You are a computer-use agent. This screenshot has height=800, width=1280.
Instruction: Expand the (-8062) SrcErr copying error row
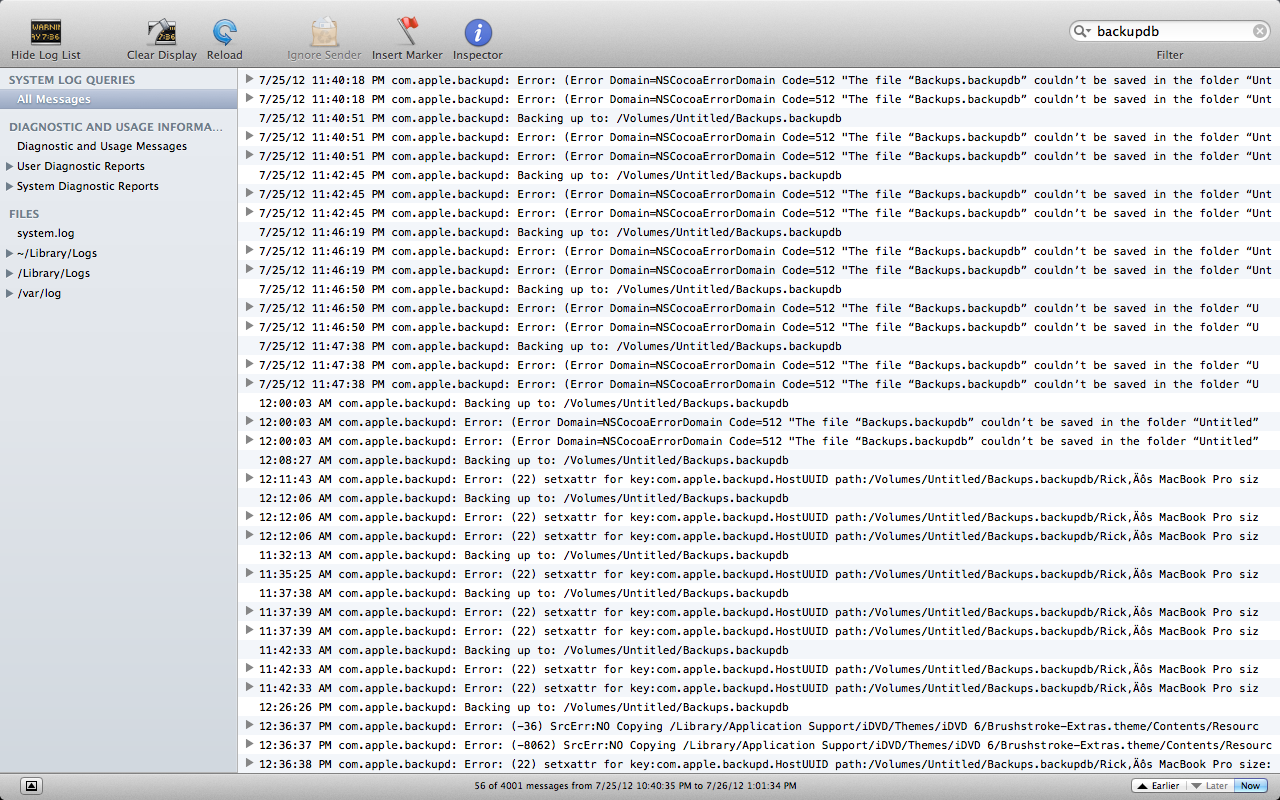point(250,744)
